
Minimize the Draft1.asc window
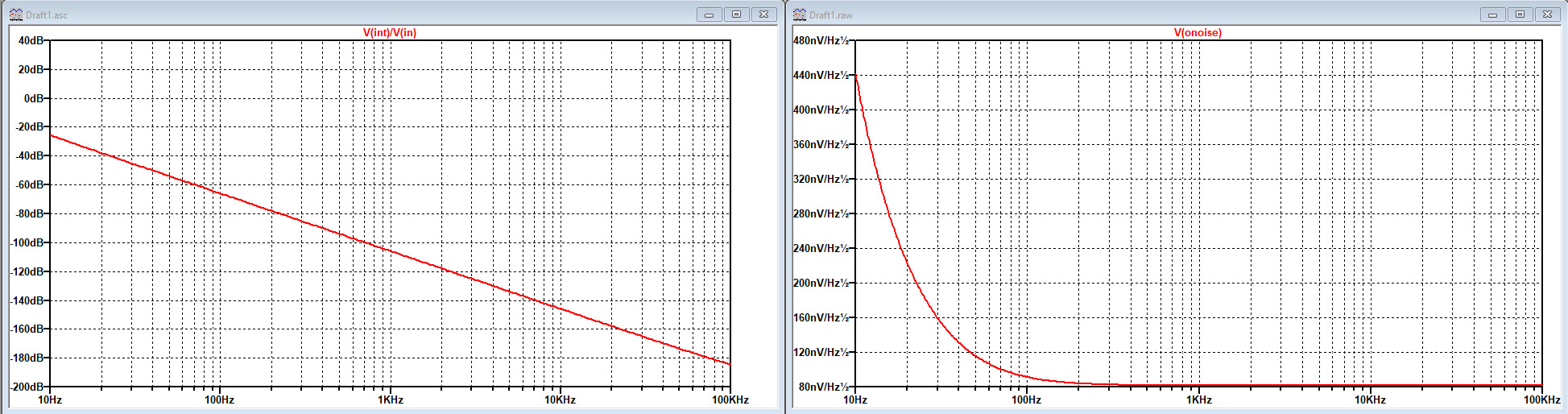coord(710,14)
